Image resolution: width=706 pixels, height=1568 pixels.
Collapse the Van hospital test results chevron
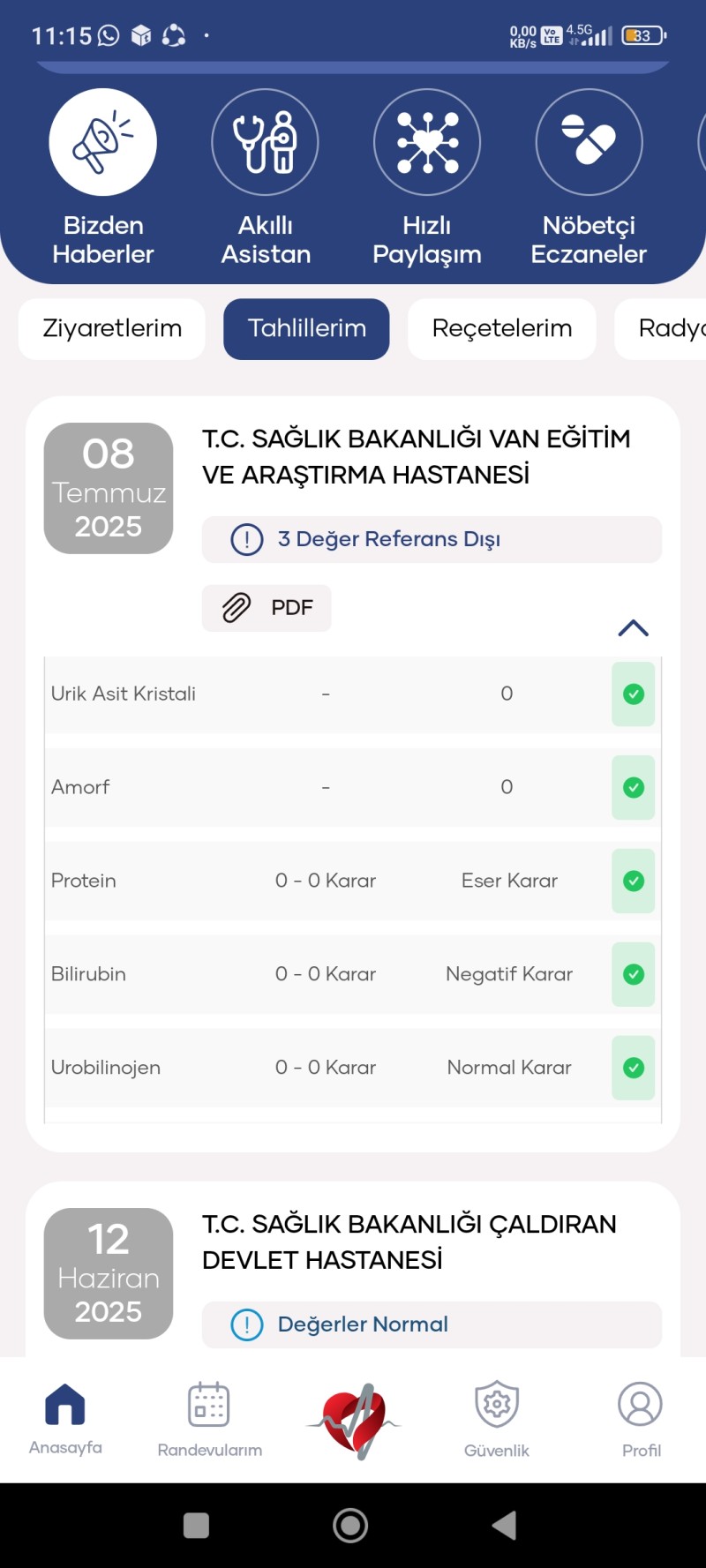point(634,628)
